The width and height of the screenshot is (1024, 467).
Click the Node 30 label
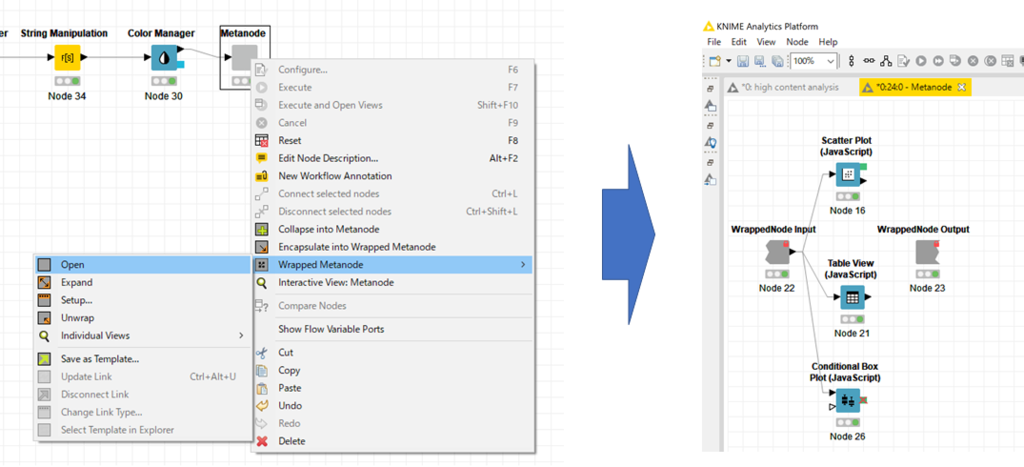164,96
